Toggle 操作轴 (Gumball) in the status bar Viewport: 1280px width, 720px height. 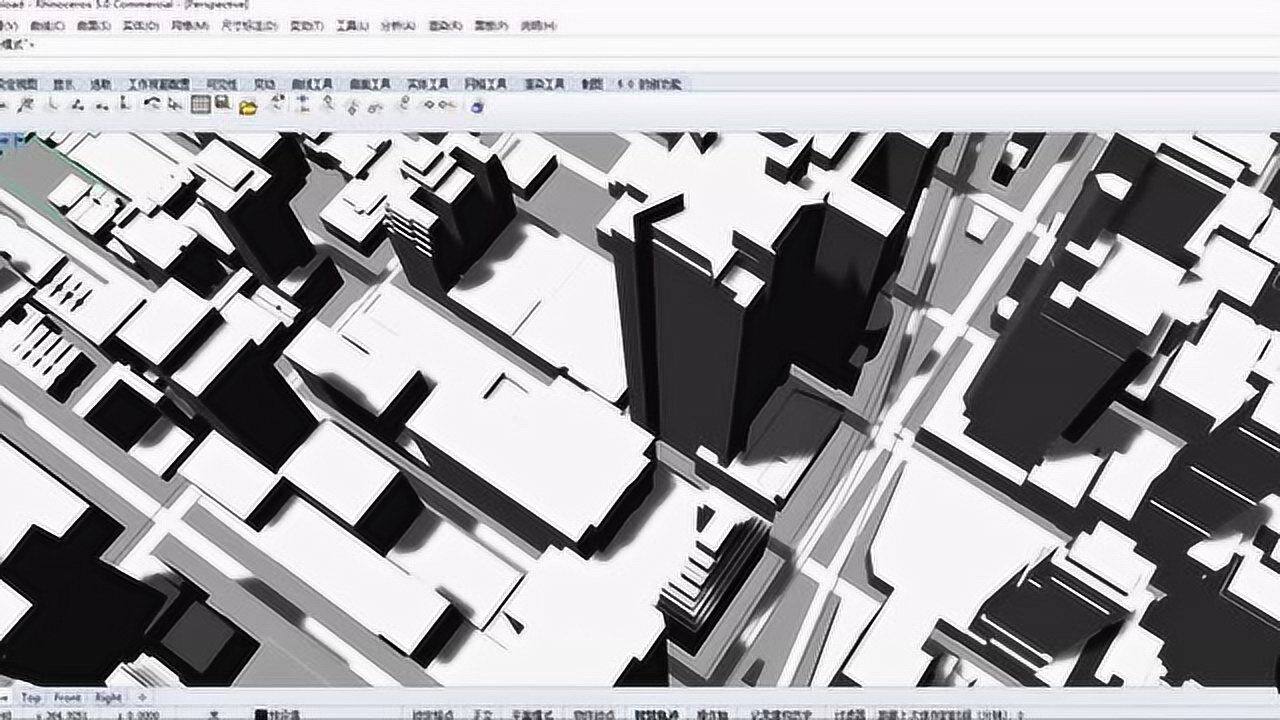[x=712, y=714]
